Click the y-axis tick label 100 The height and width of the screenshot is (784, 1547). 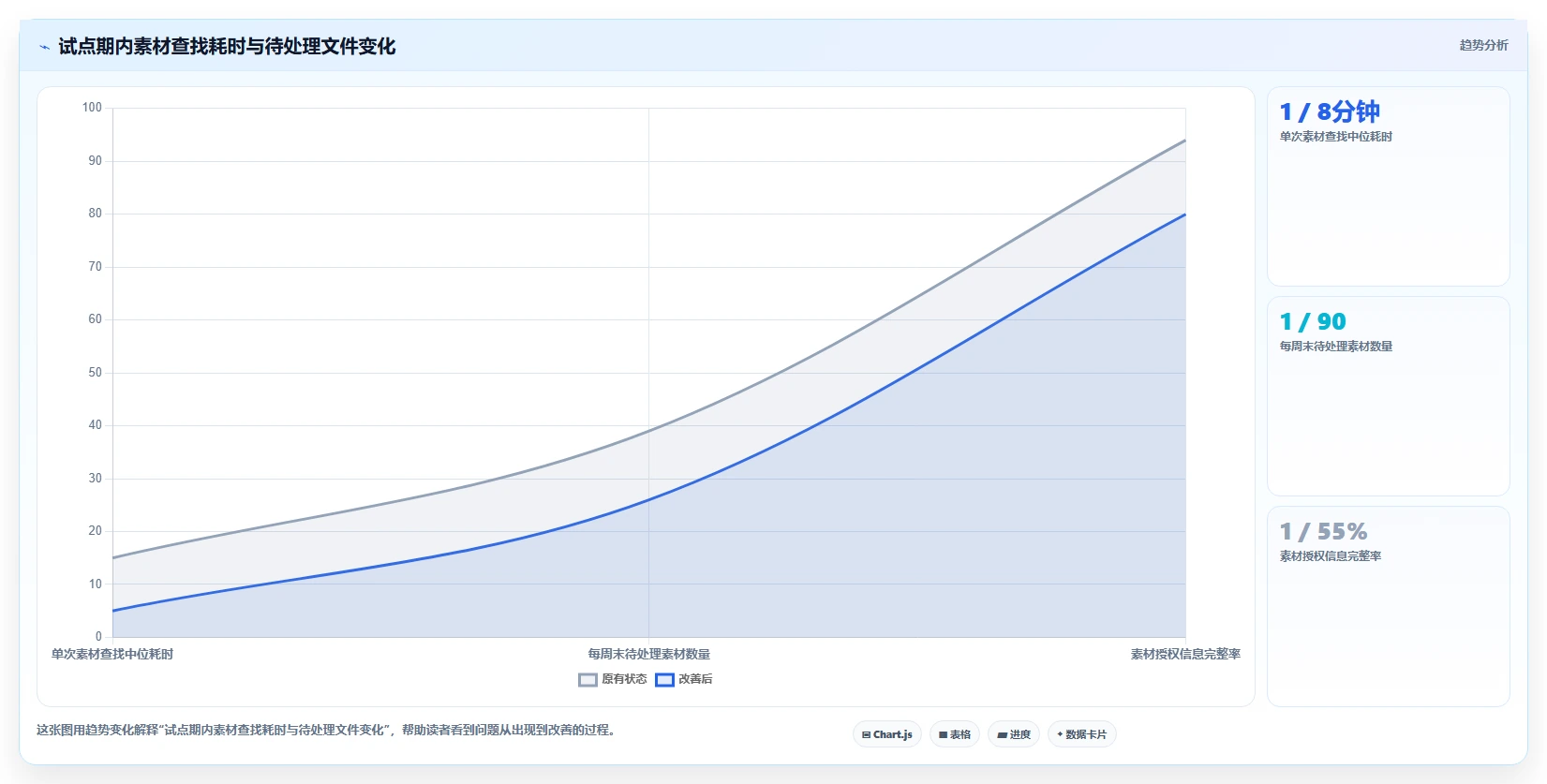pos(92,108)
